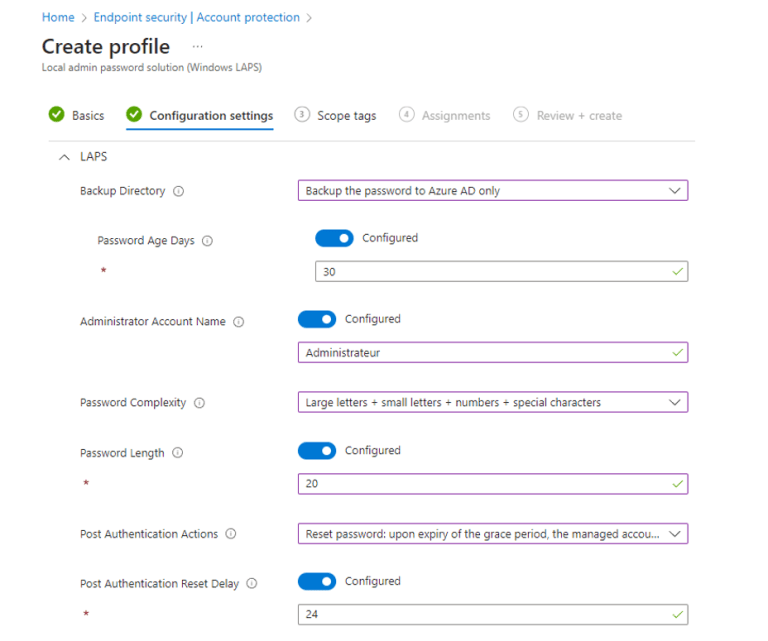Open the Review + create tab
Viewport: 768px width, 641px height.
pos(568,116)
